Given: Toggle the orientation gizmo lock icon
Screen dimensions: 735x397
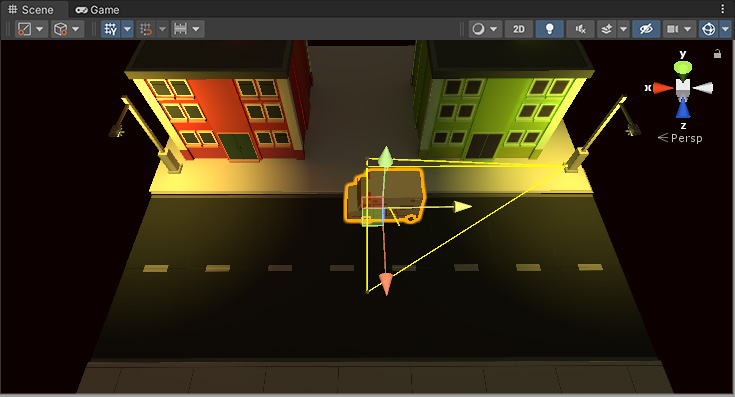Looking at the screenshot, I should click(x=717, y=54).
